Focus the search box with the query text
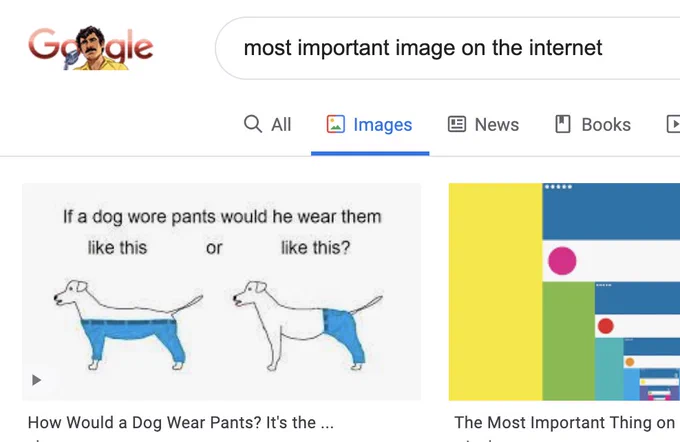Screen dimensions: 680x442 [x=448, y=48]
